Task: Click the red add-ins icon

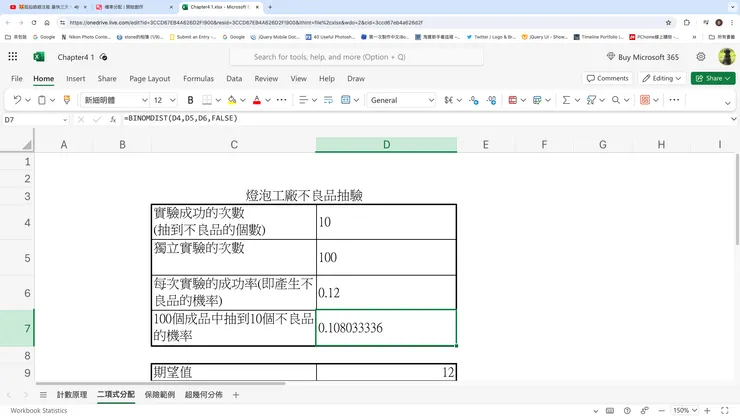Action: [x=645, y=100]
